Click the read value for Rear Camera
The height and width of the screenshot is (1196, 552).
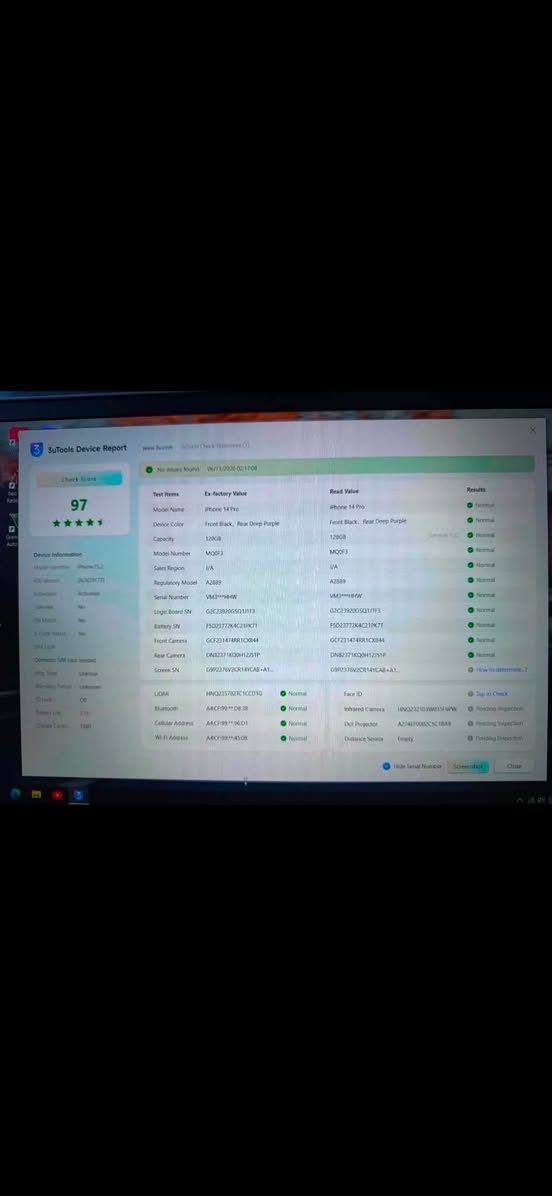pos(358,654)
